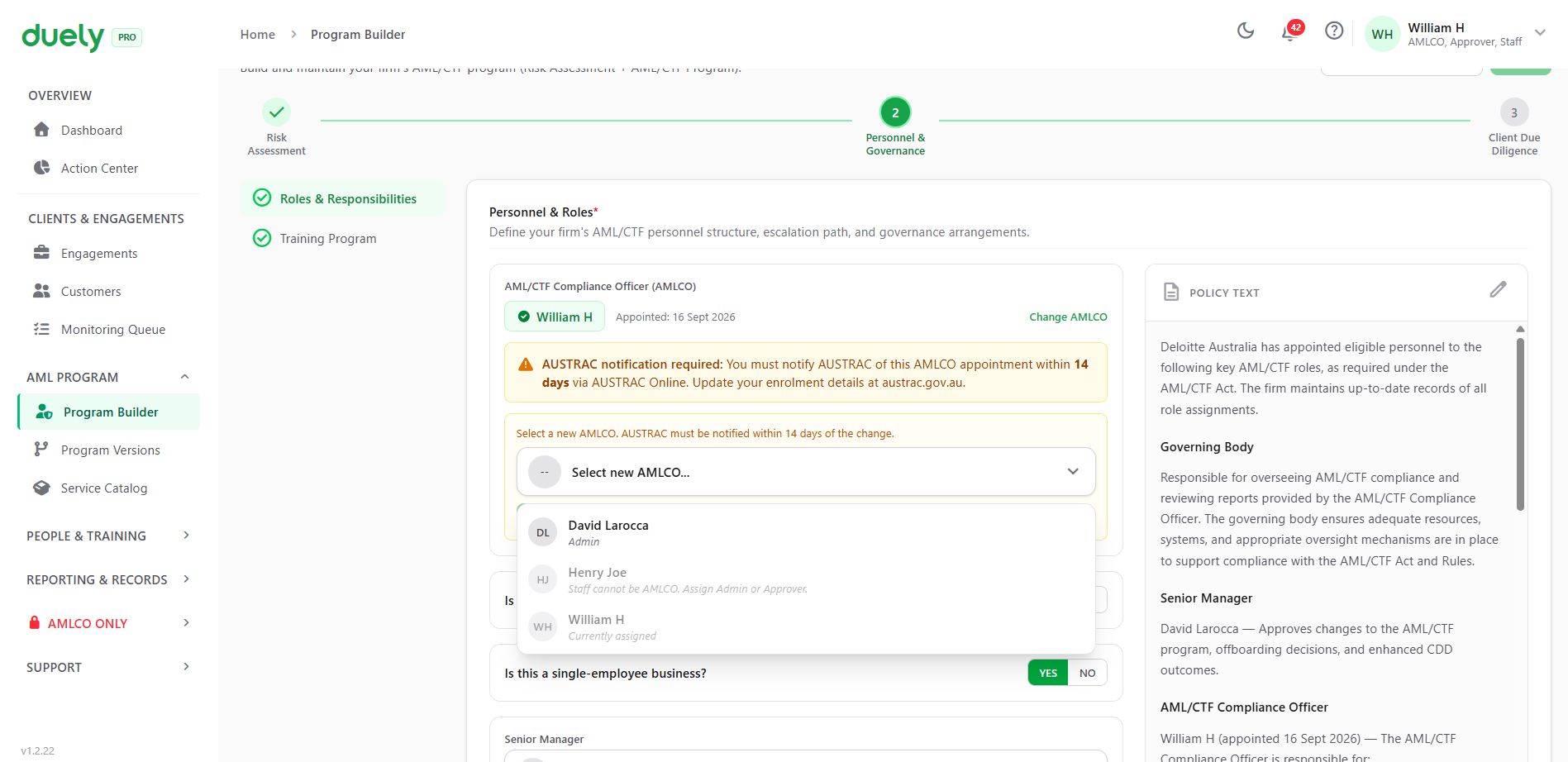
Task: Open Action Center in the sidebar
Action: (x=108, y=168)
